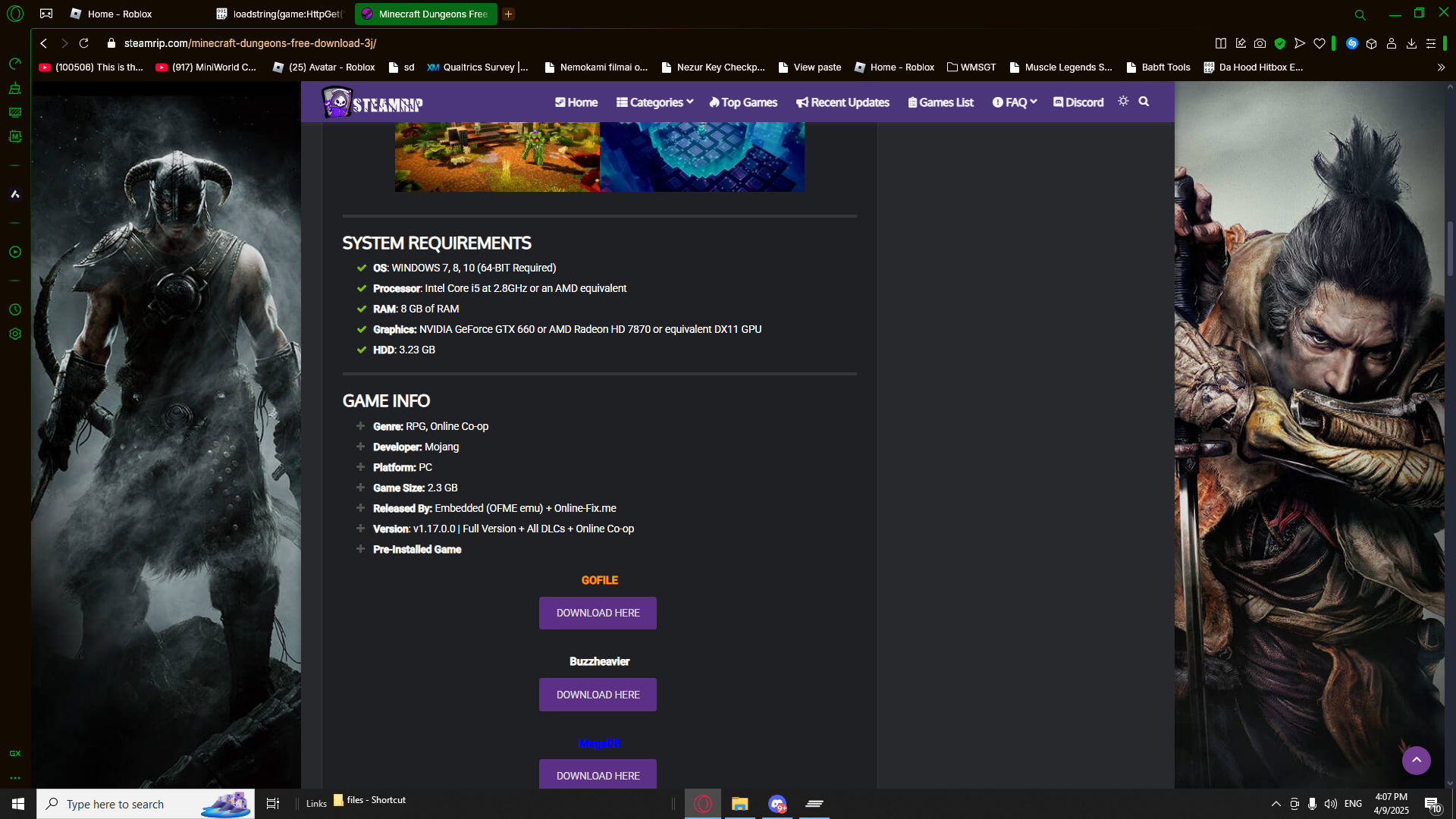
Task: Open the blue Shazam extension icon
Action: pos(1352,43)
